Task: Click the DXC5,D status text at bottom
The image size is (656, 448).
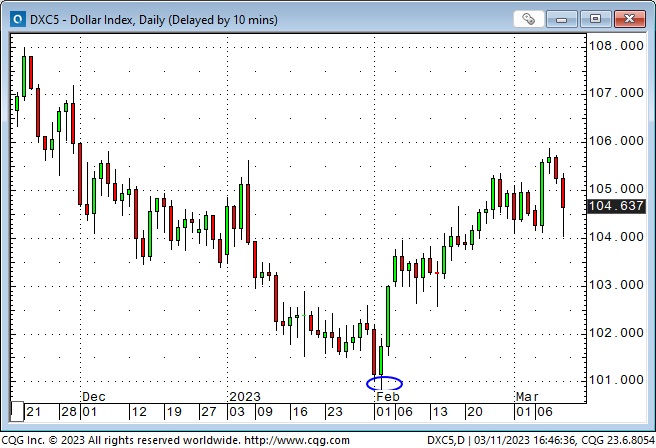Action: click(x=446, y=440)
